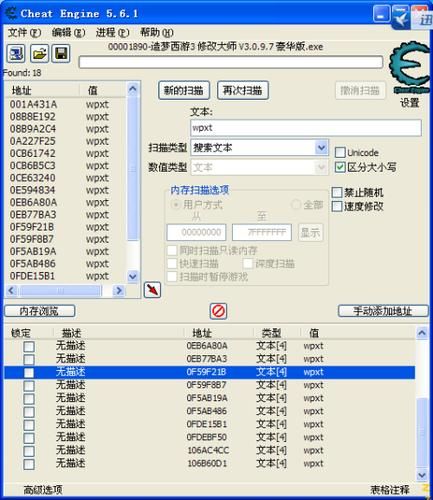
Task: Open the 帮助 menu
Action: [157, 33]
